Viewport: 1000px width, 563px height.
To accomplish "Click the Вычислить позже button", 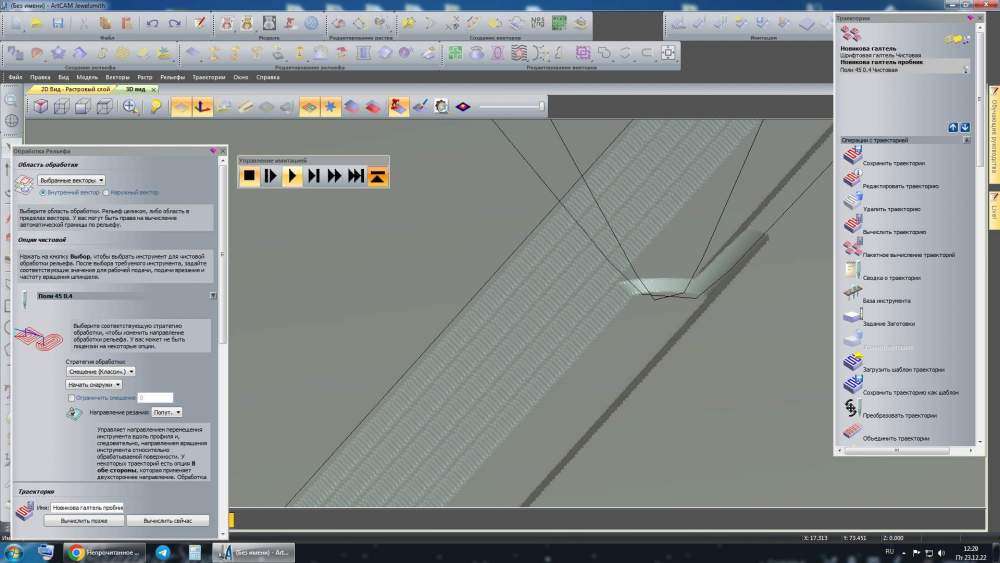I will point(83,521).
